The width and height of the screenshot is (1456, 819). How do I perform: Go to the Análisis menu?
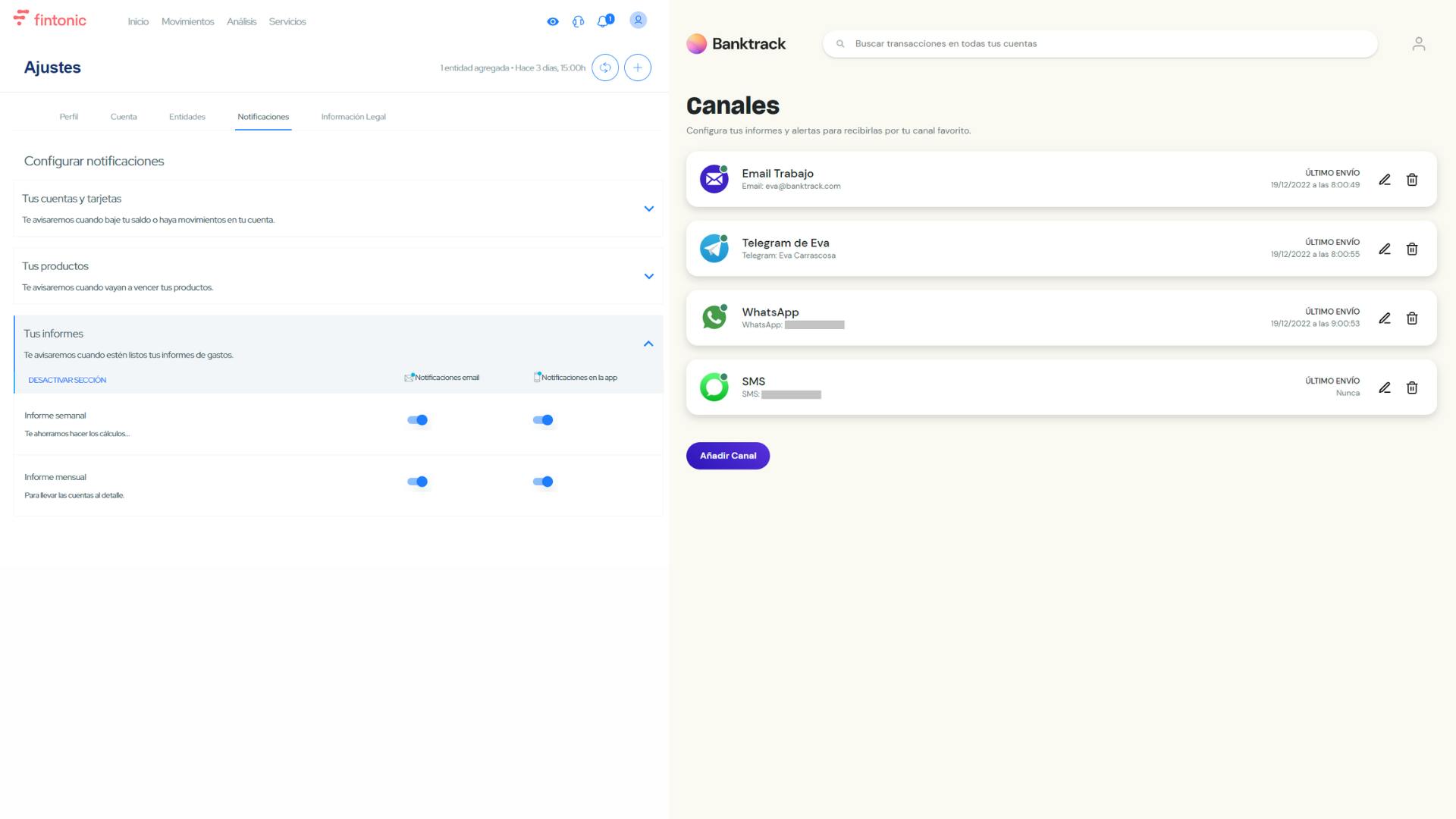242,21
